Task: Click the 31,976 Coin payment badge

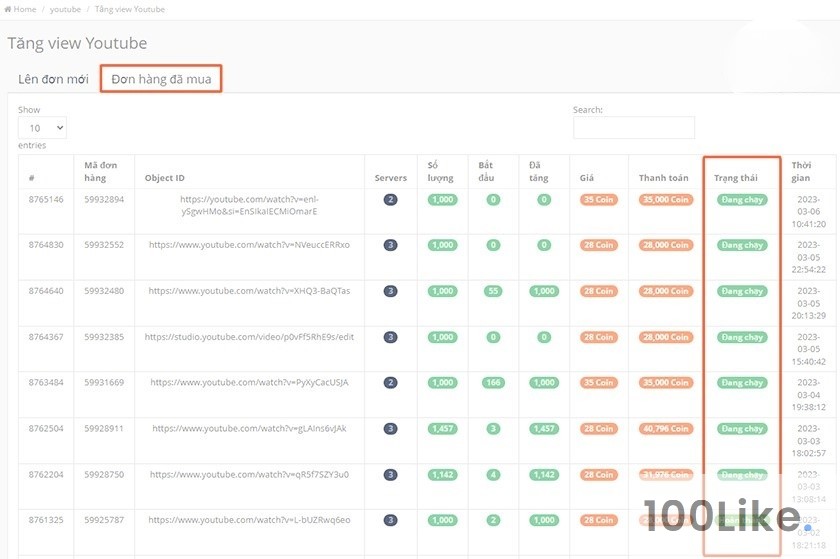Action: coord(665,475)
